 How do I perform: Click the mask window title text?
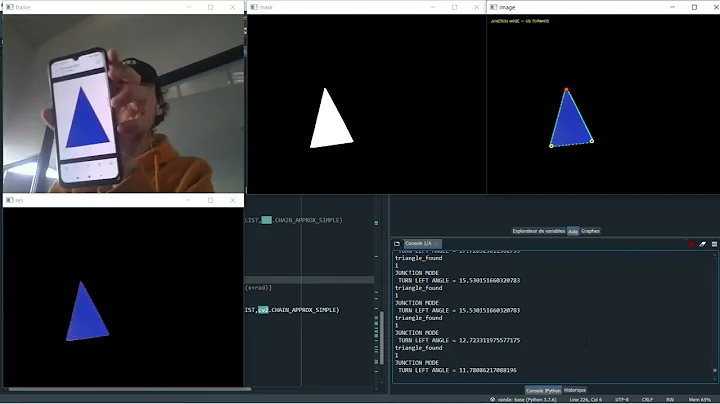click(266, 7)
